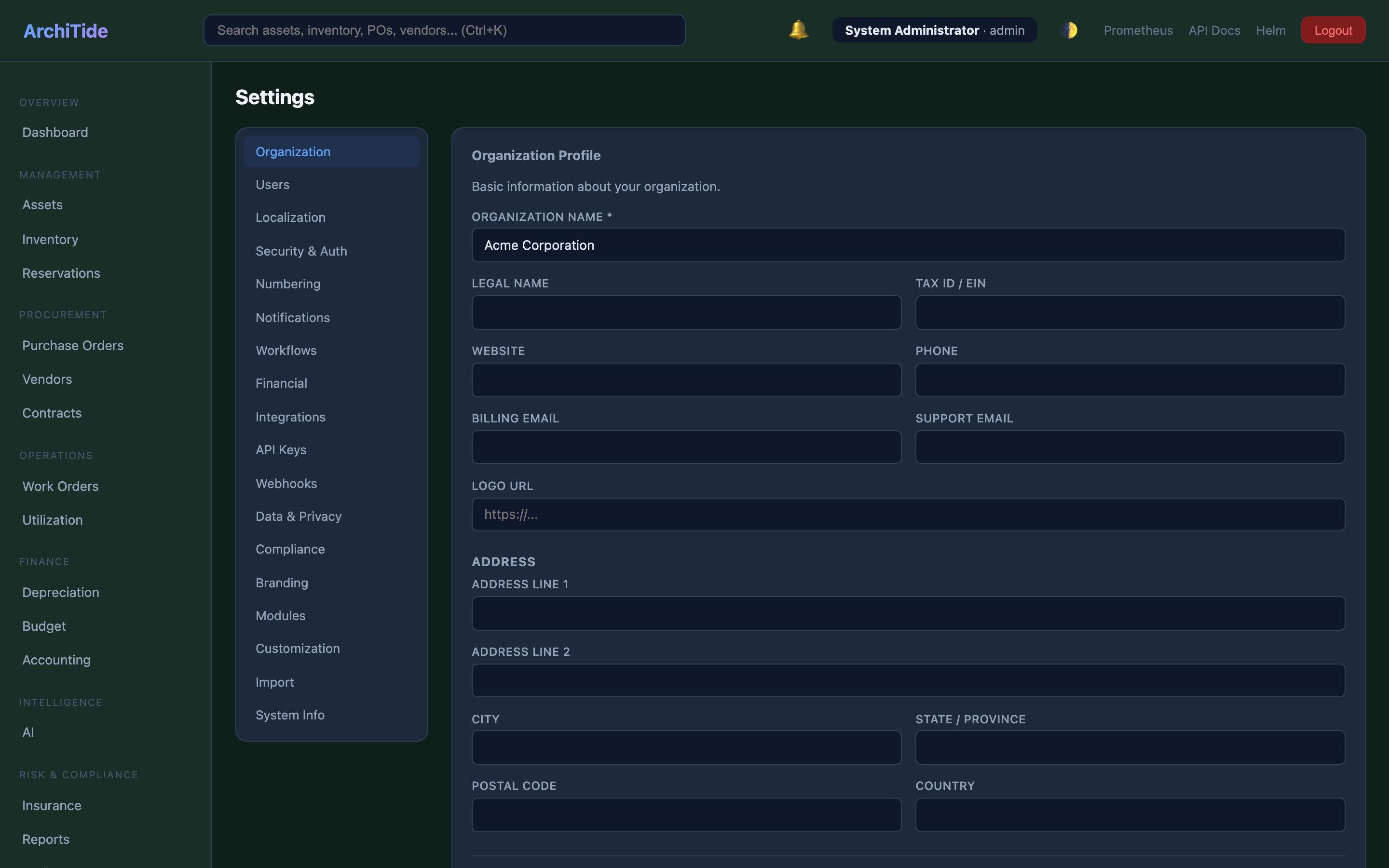Open the Work Orders section

point(60,486)
